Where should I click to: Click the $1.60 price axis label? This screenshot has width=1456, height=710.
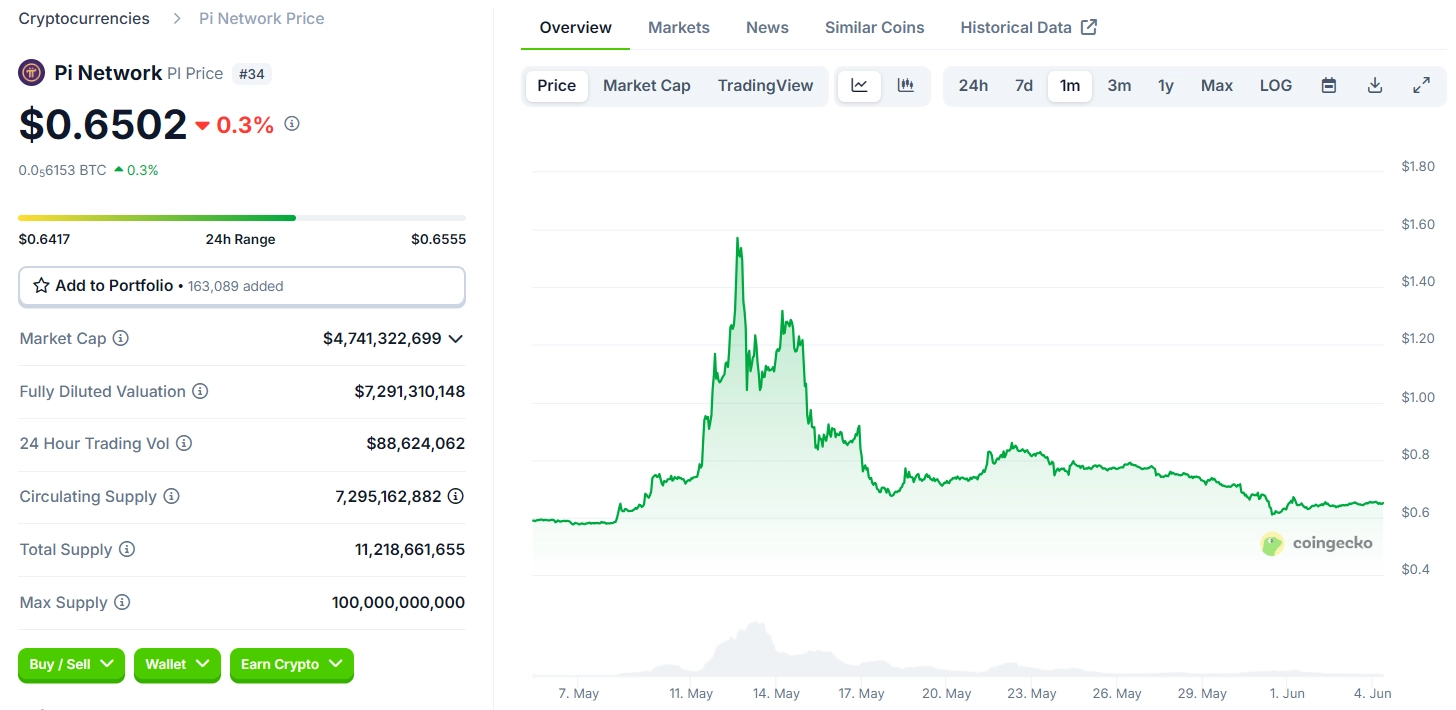[1418, 224]
